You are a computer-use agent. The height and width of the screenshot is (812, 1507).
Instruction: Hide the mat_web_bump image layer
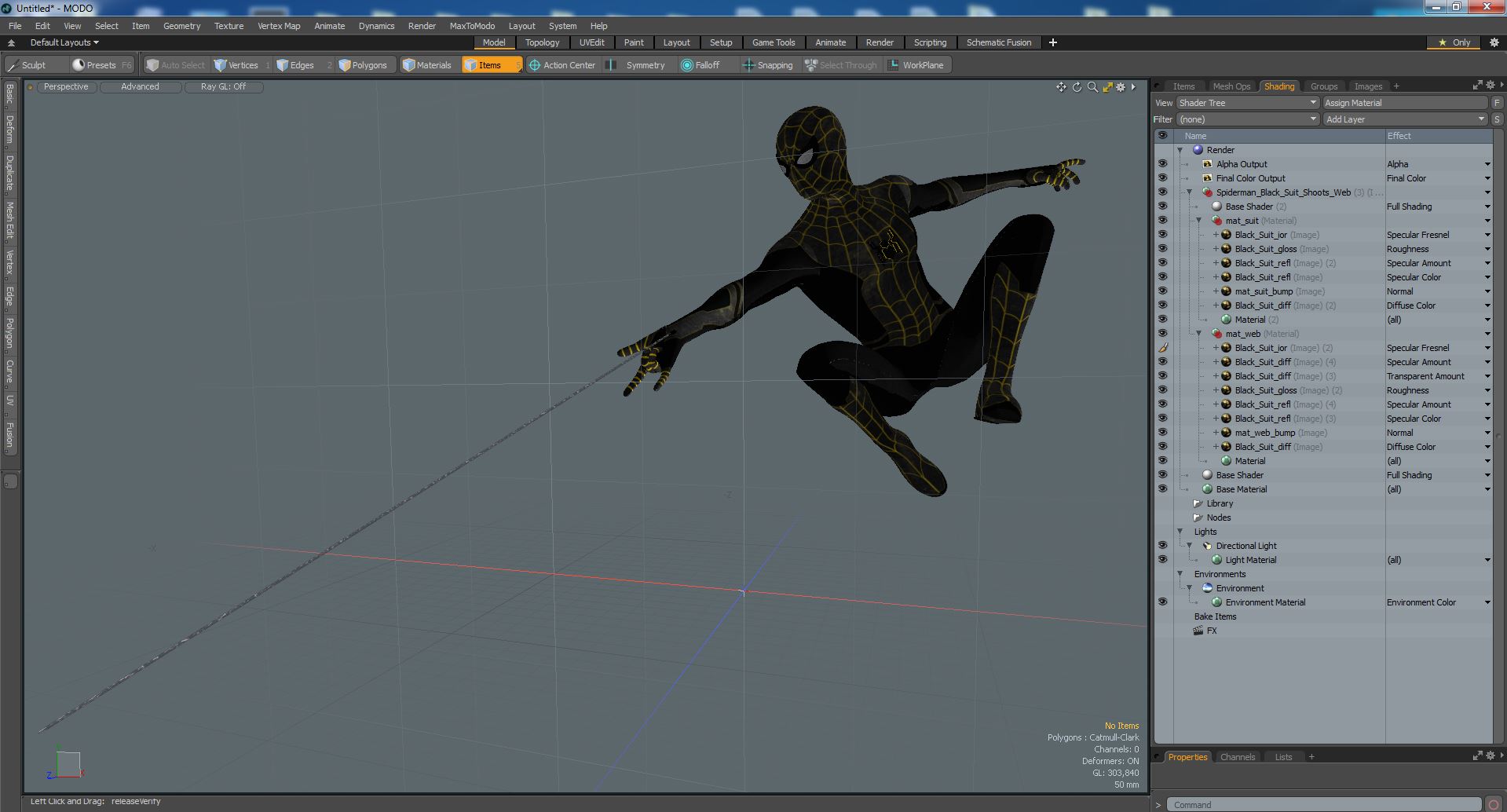[x=1162, y=433]
